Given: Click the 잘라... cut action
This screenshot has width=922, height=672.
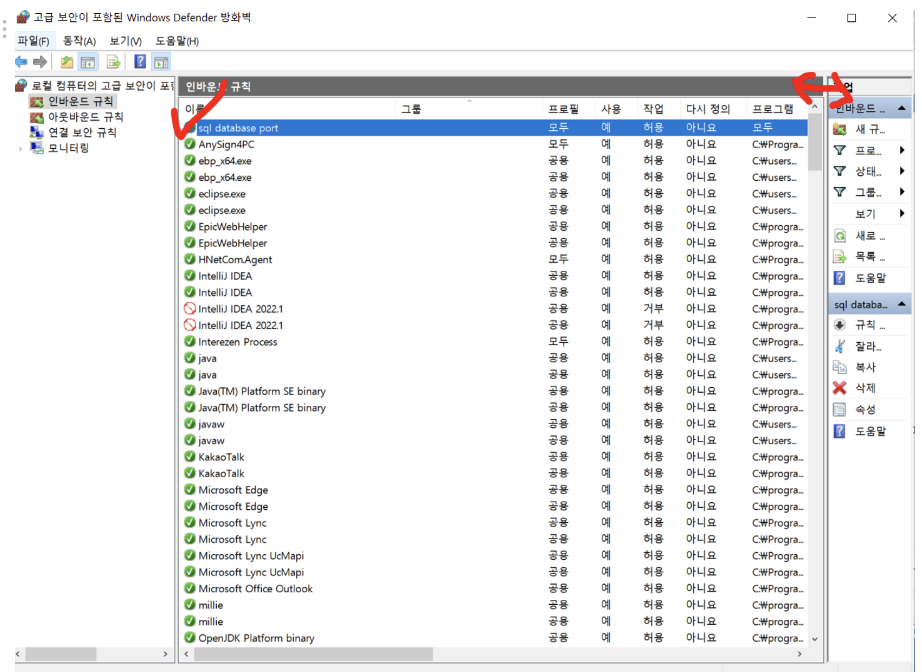Looking at the screenshot, I should [868, 346].
